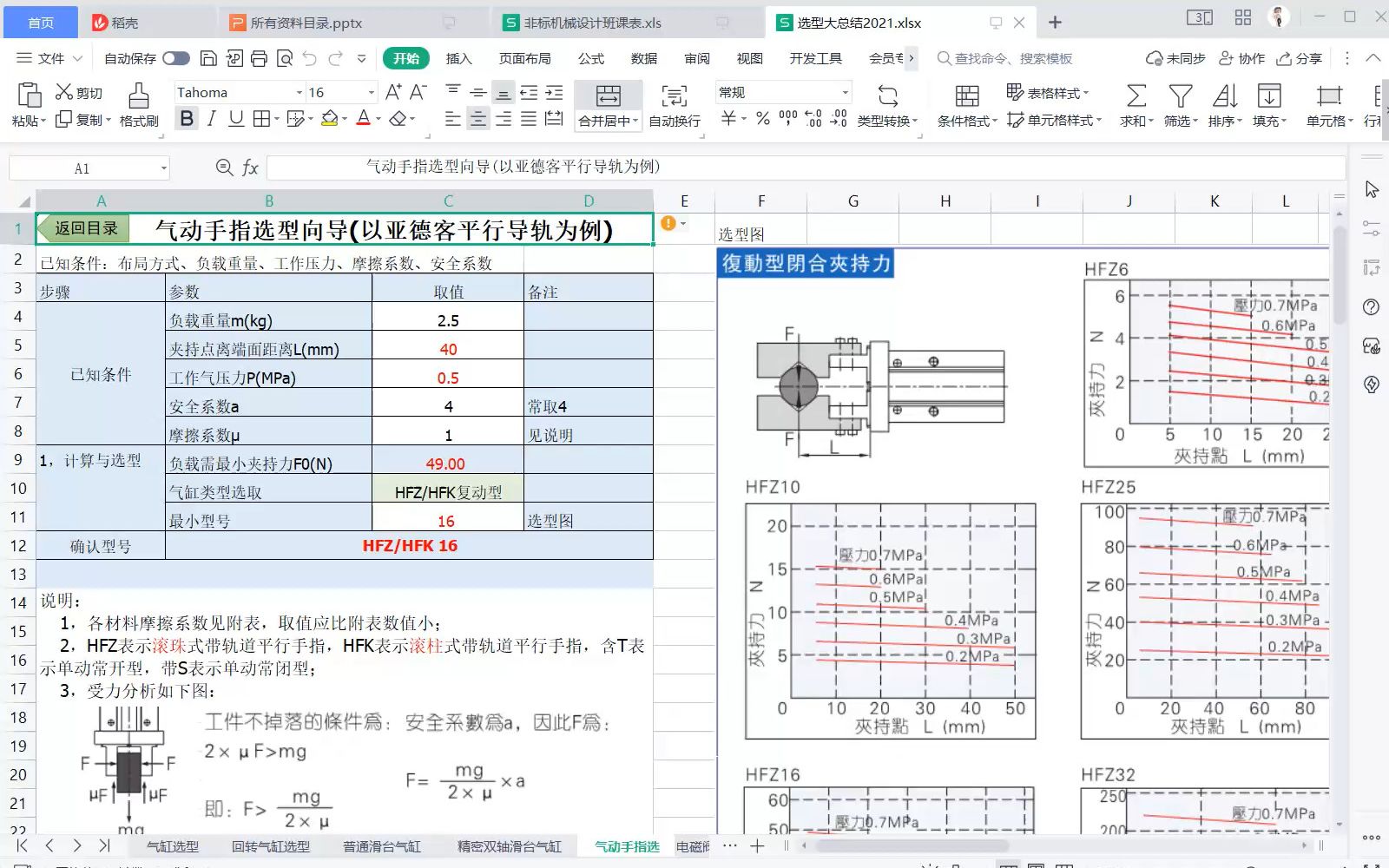Image resolution: width=1389 pixels, height=868 pixels.
Task: Click the horizontal scrollbar thumb
Action: point(912,845)
